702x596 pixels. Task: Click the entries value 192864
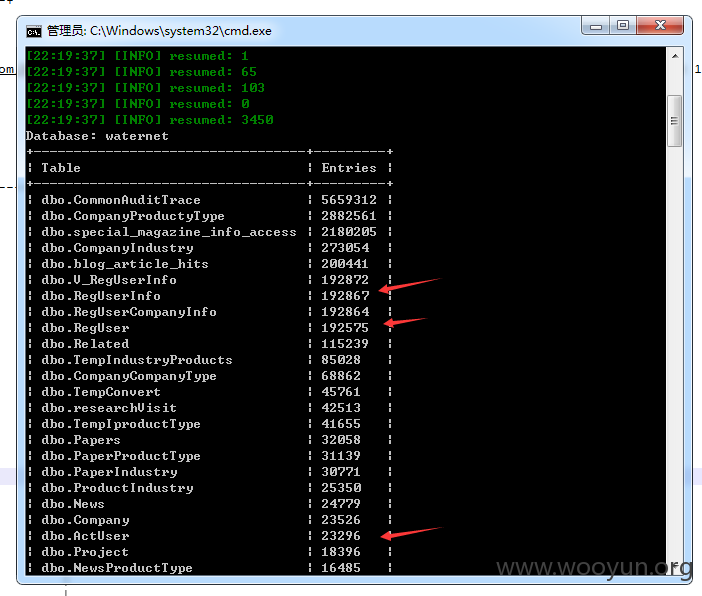point(345,312)
